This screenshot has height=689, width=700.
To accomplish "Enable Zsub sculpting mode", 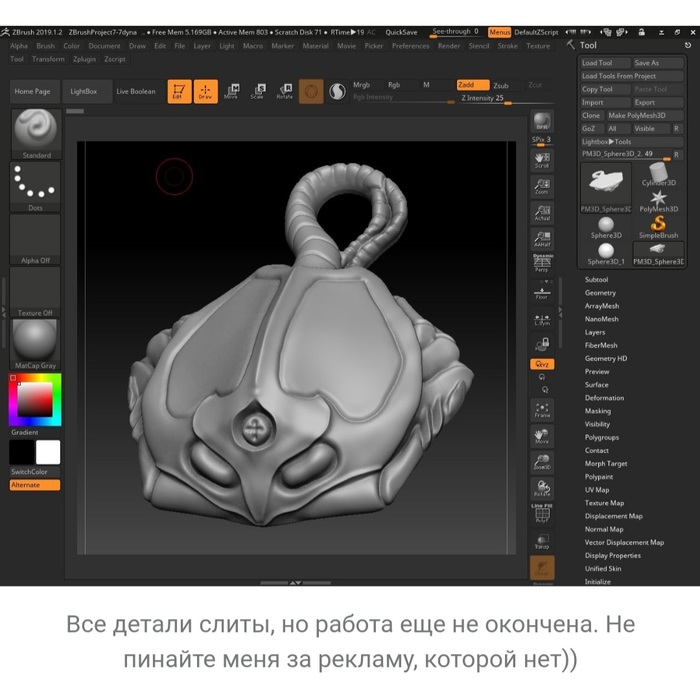I will coord(501,86).
